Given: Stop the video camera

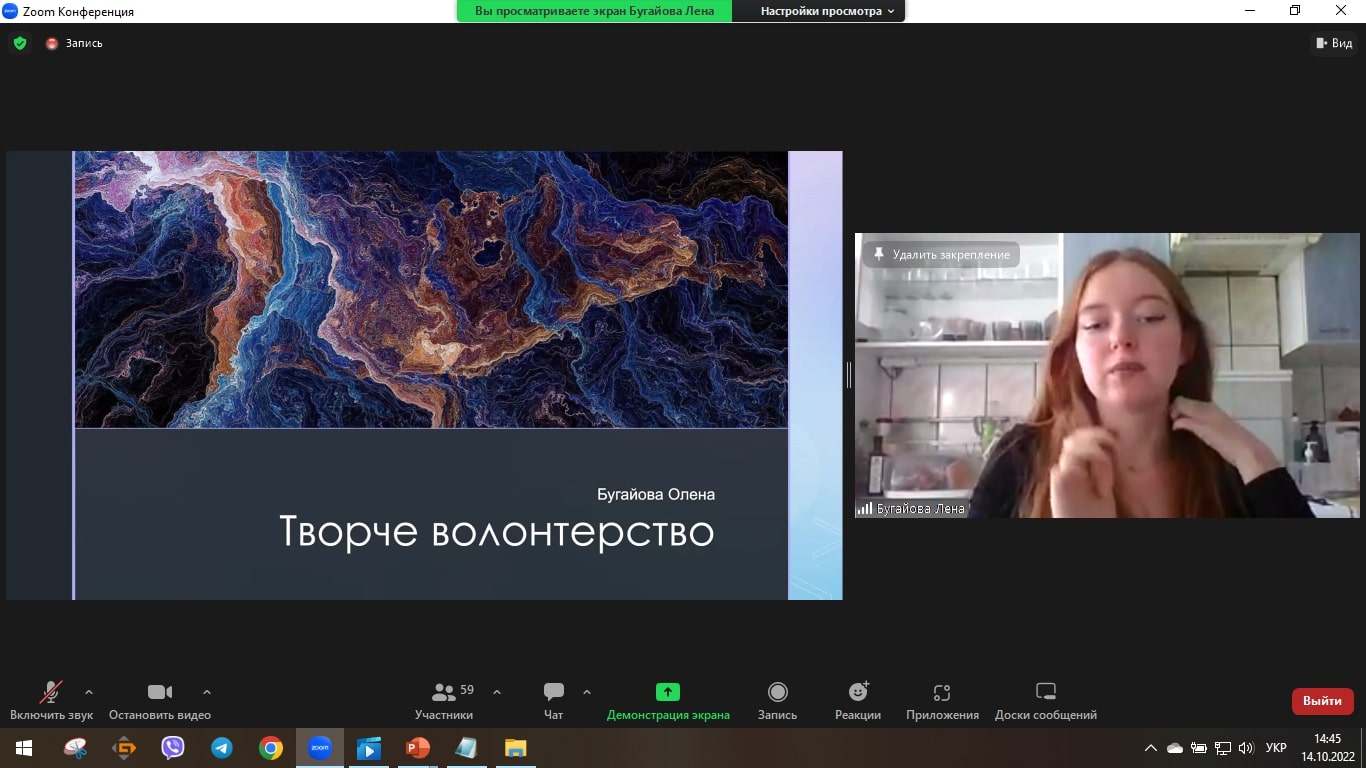Looking at the screenshot, I should click(x=160, y=701).
